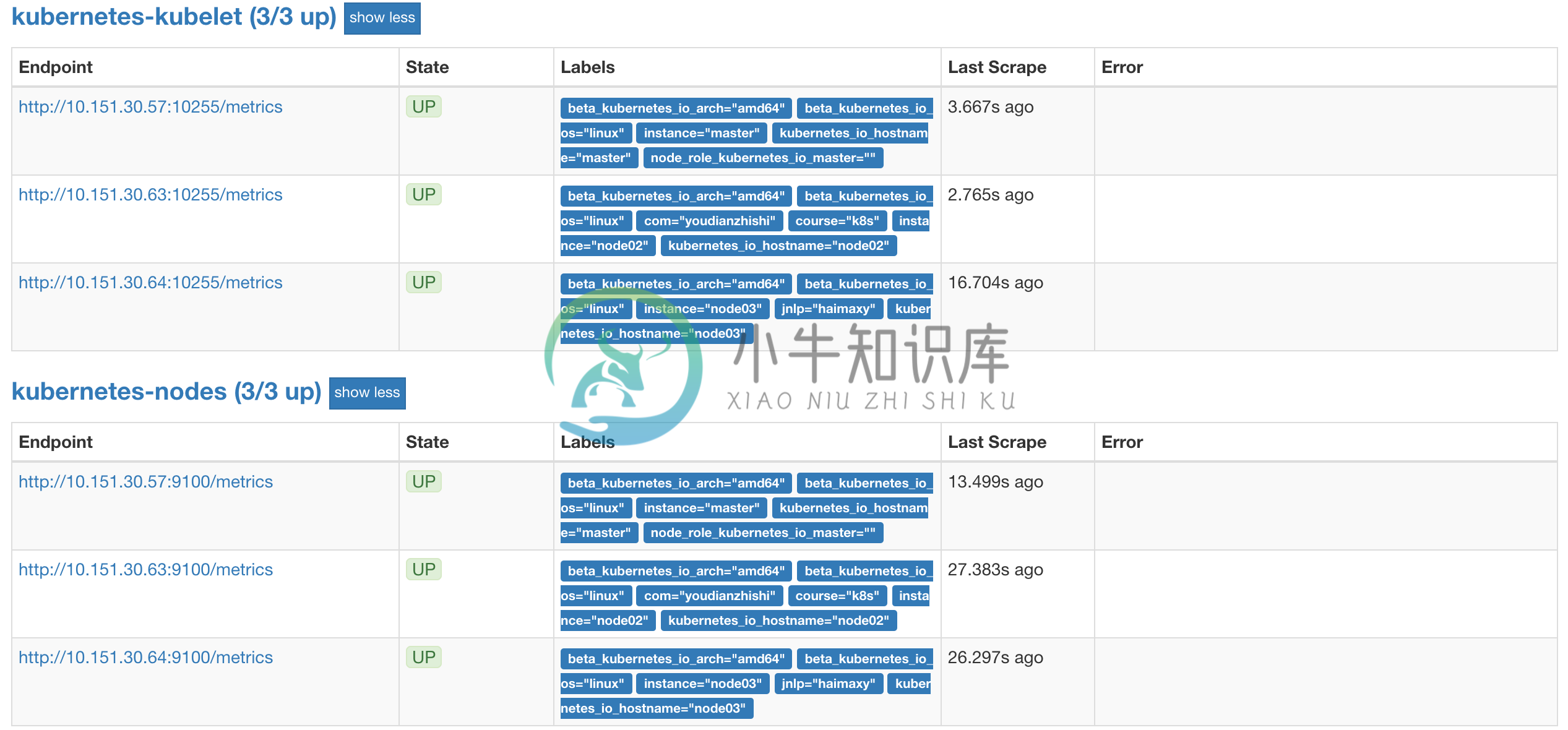The width and height of the screenshot is (1568, 730).
Task: Open endpoint http://10.151.30.63:10255/metrics
Action: coord(150,195)
